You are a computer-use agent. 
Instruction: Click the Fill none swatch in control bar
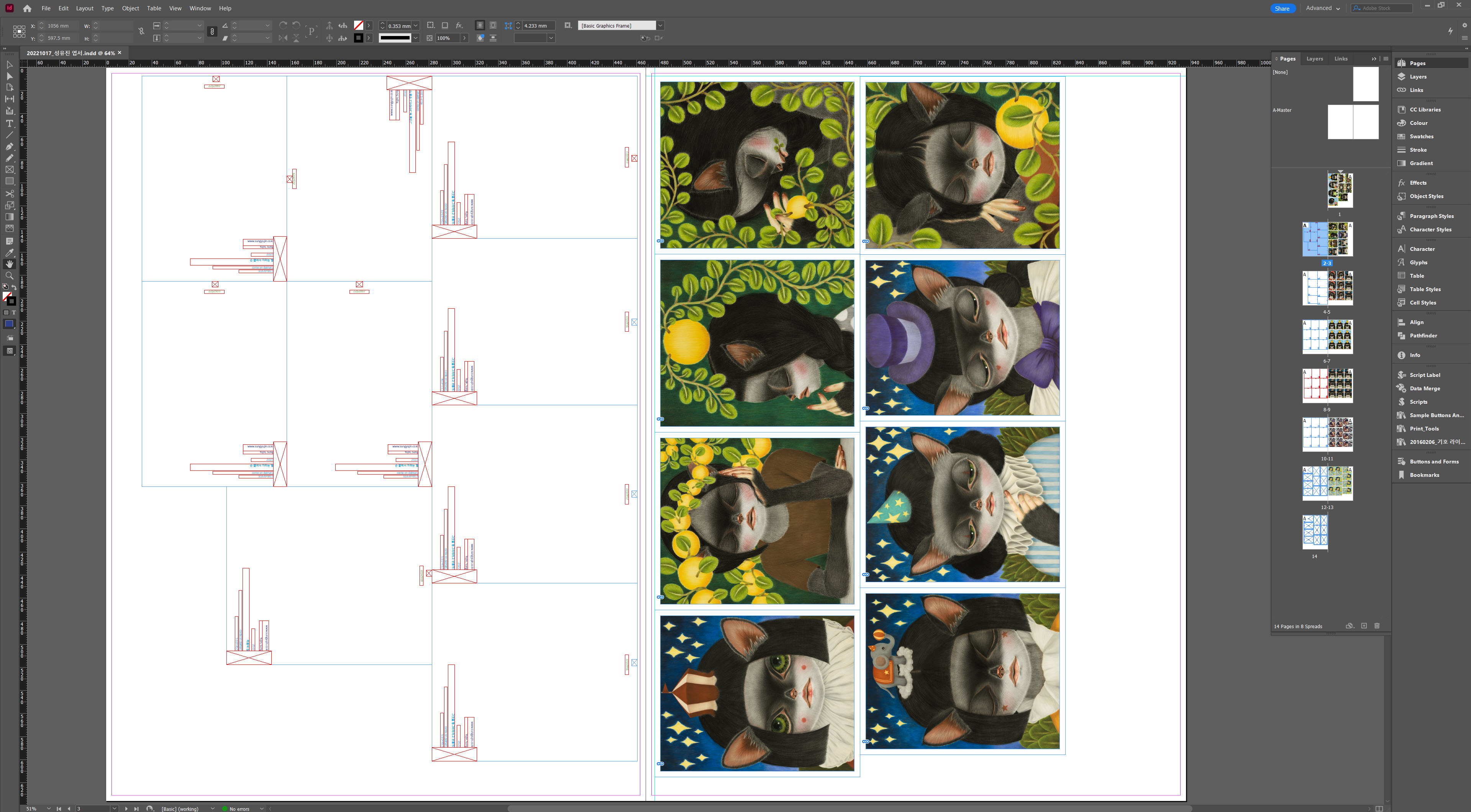point(358,25)
